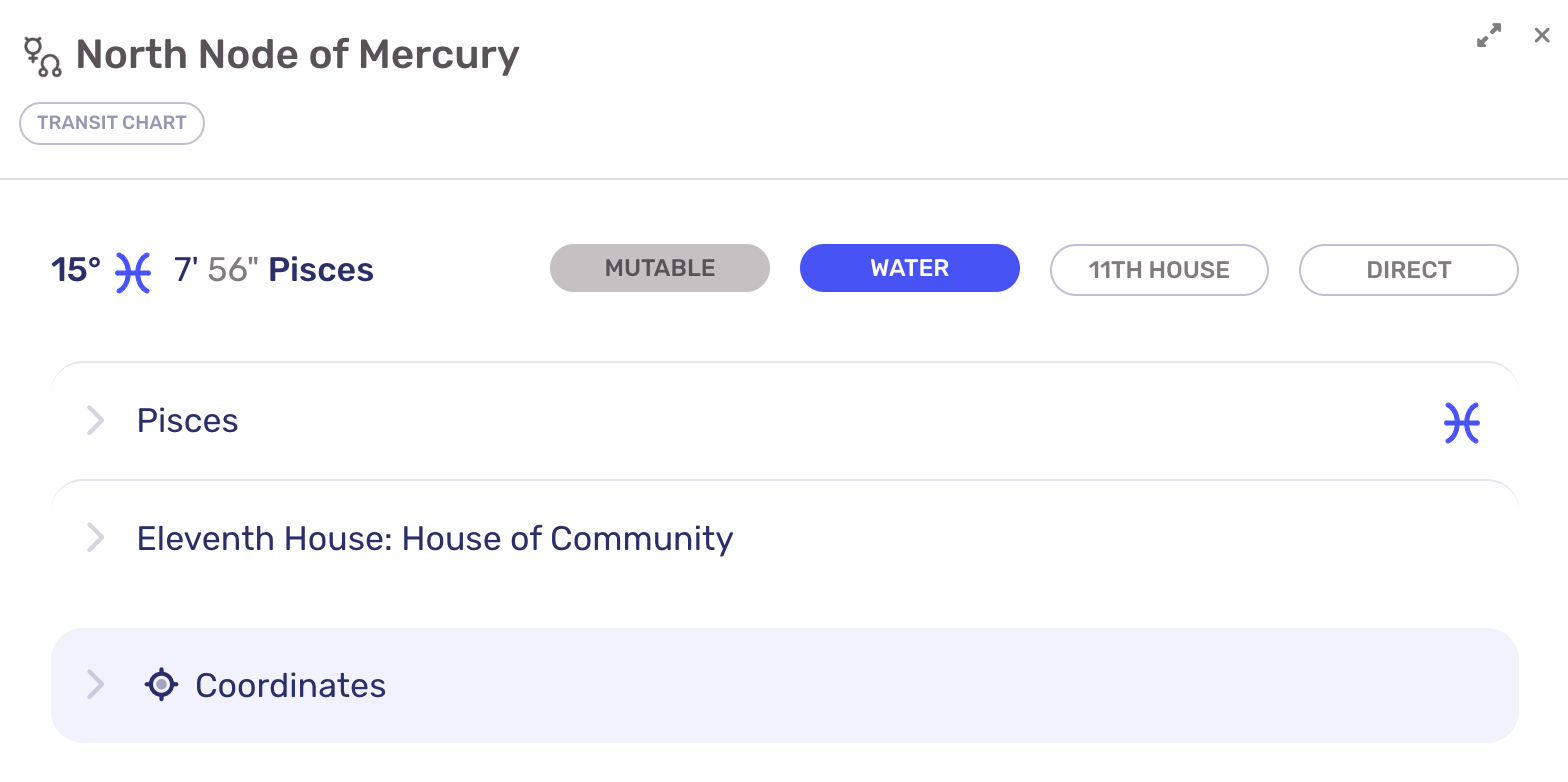Viewport: 1568px width, 782px height.
Task: Click the expand panel arrows icon
Action: click(x=1489, y=36)
